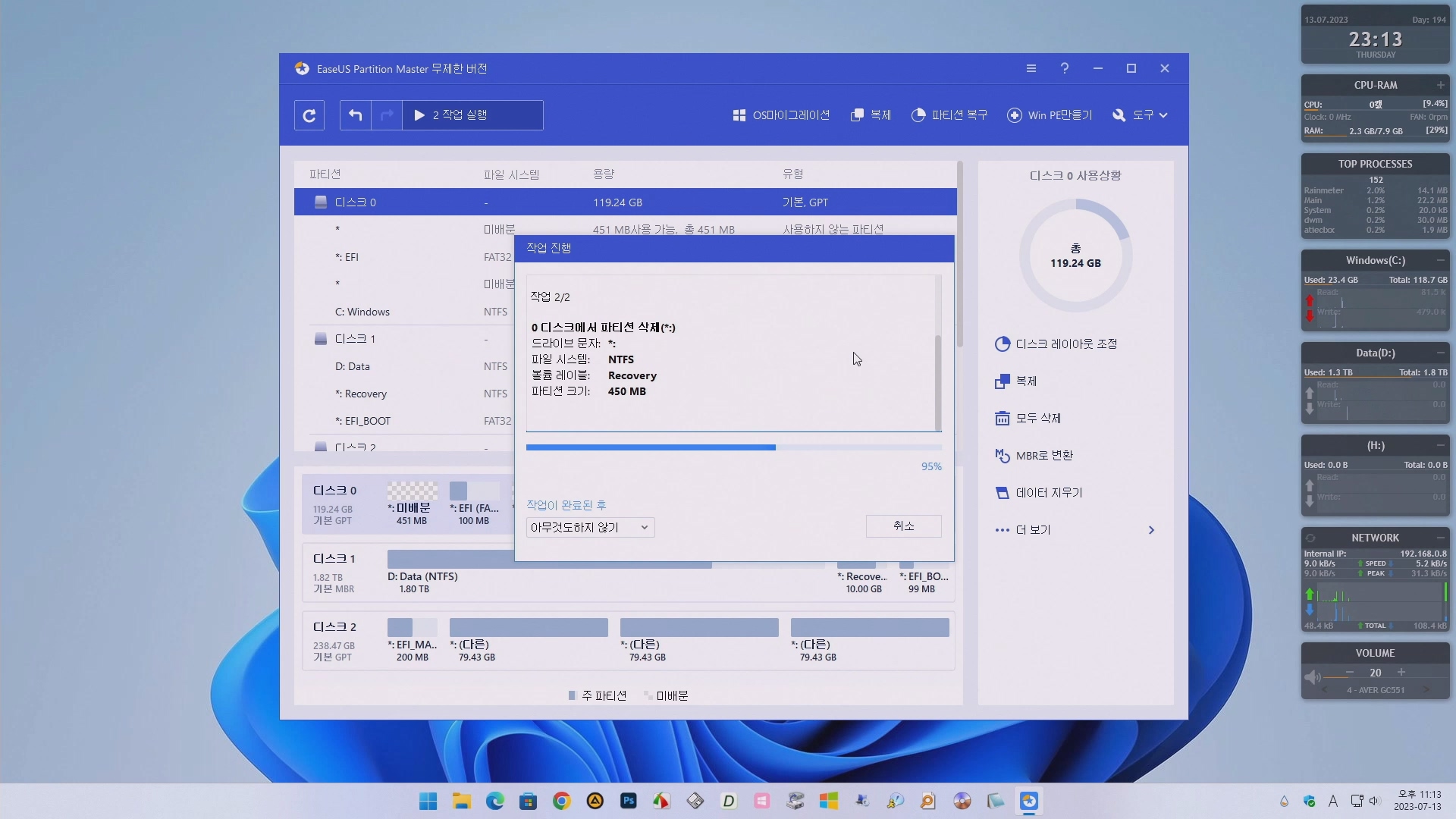This screenshot has height=819, width=1456.
Task: Click the redo arrow button
Action: (x=387, y=115)
